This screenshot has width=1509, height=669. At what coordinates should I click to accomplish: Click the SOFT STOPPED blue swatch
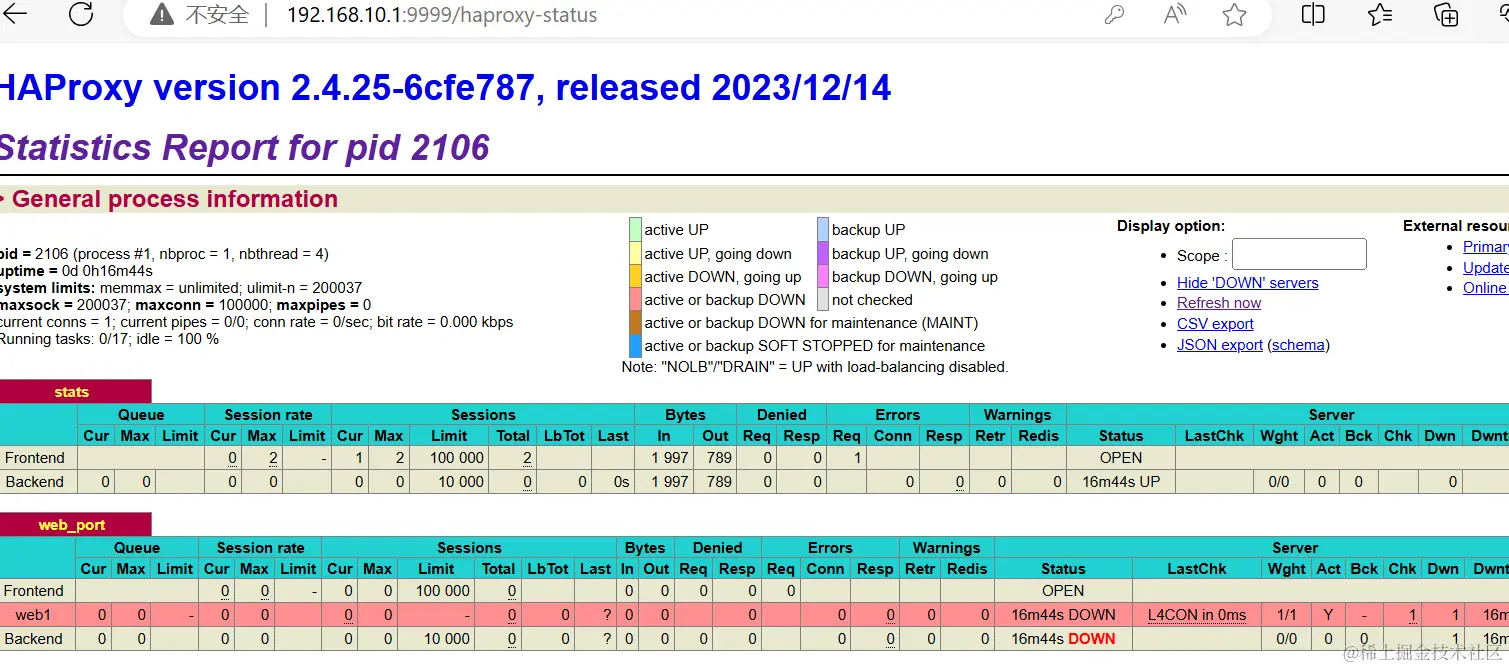635,346
